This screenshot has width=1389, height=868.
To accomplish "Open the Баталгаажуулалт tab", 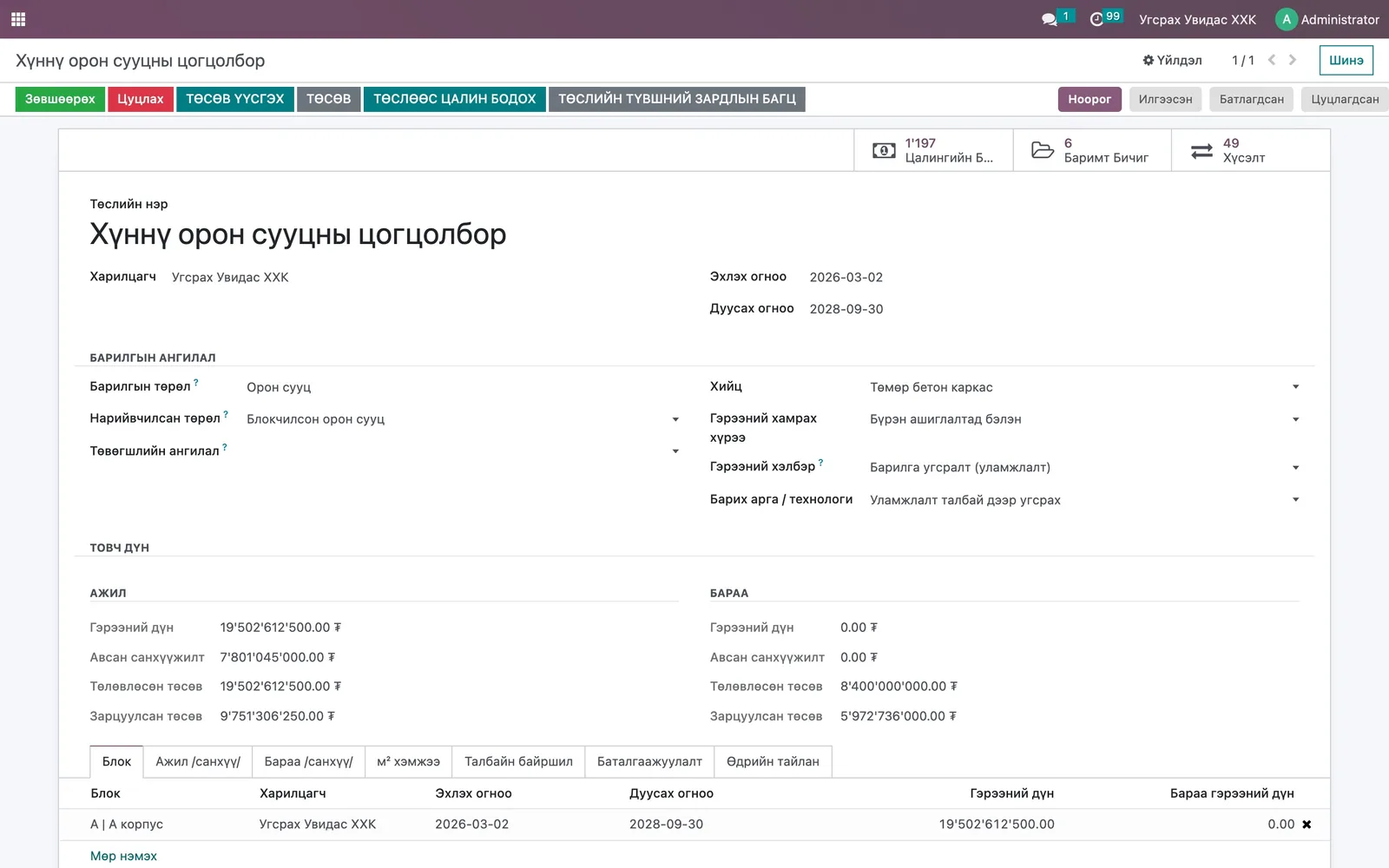I will [649, 761].
